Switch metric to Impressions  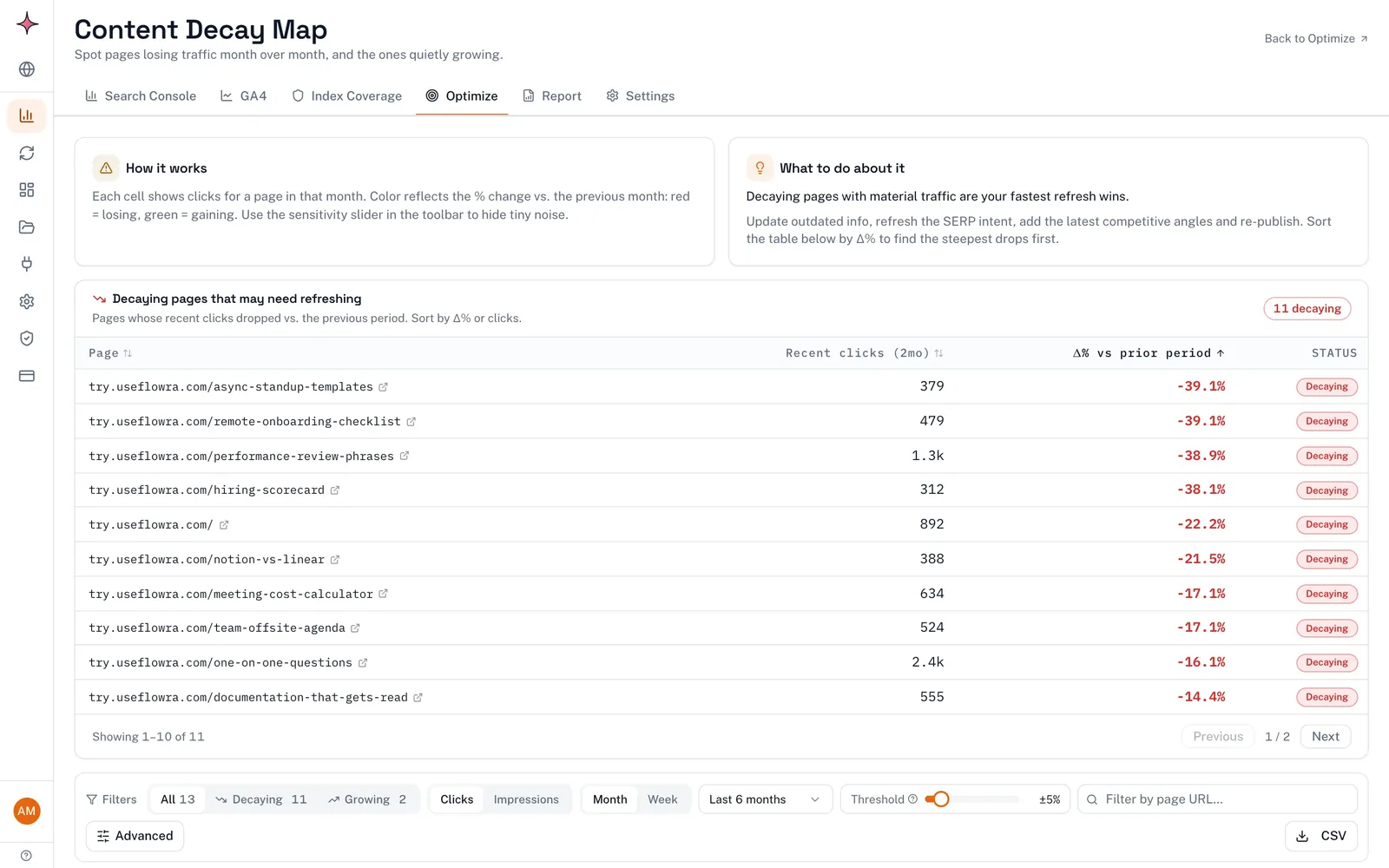(x=526, y=799)
